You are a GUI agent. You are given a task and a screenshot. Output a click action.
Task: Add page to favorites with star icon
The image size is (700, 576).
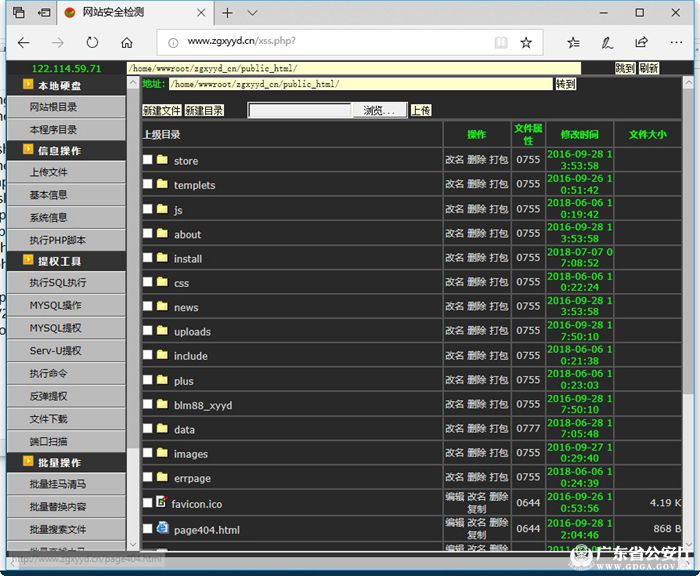tap(526, 42)
